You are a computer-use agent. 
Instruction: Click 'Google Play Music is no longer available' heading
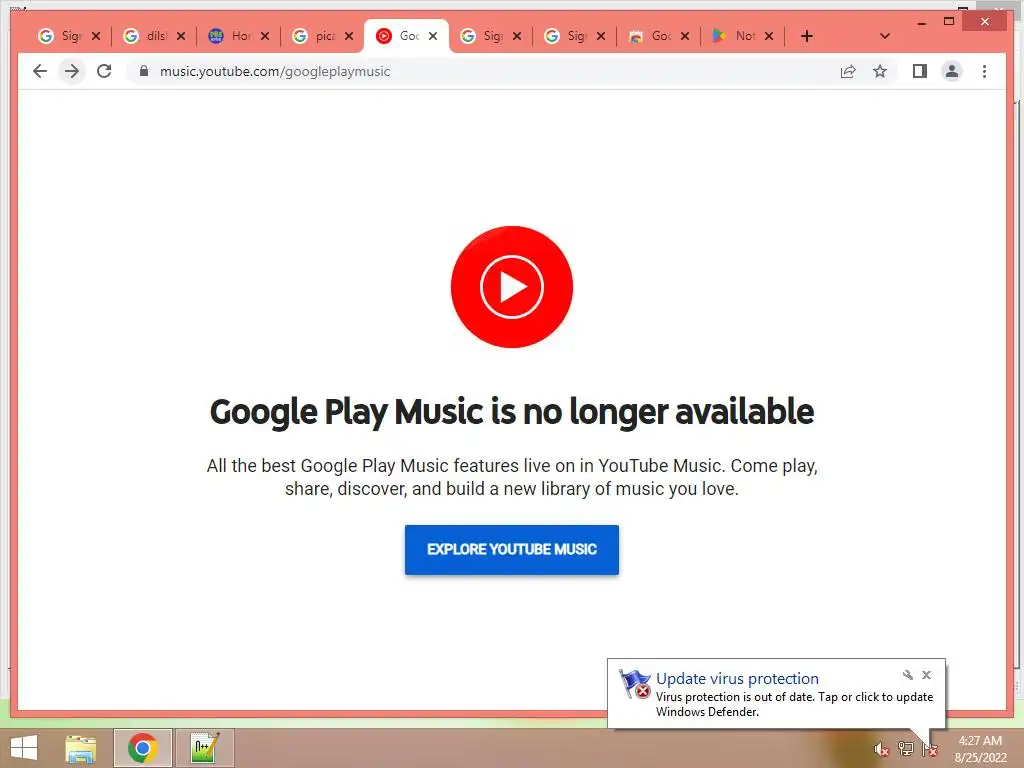(512, 412)
